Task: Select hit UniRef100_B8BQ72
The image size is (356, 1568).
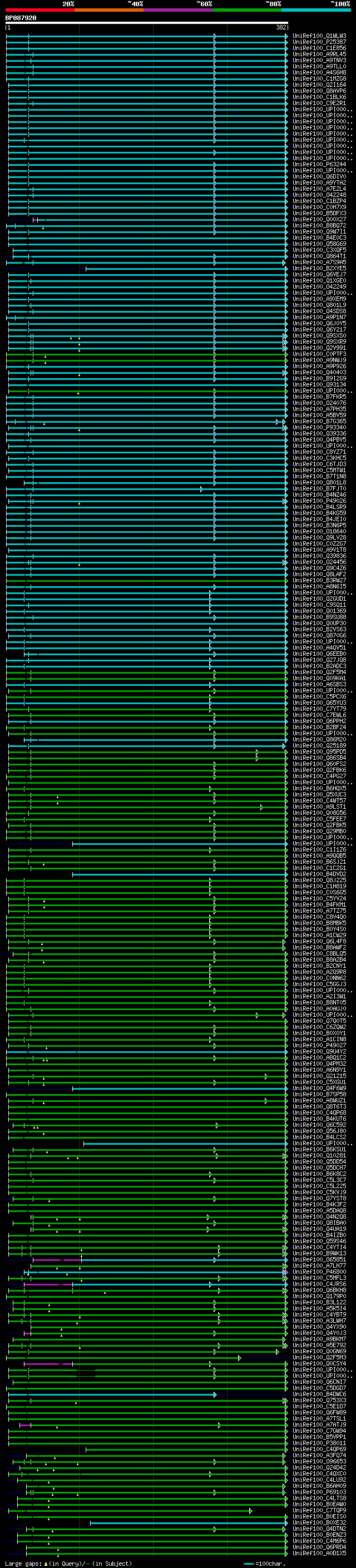Action: click(319, 226)
